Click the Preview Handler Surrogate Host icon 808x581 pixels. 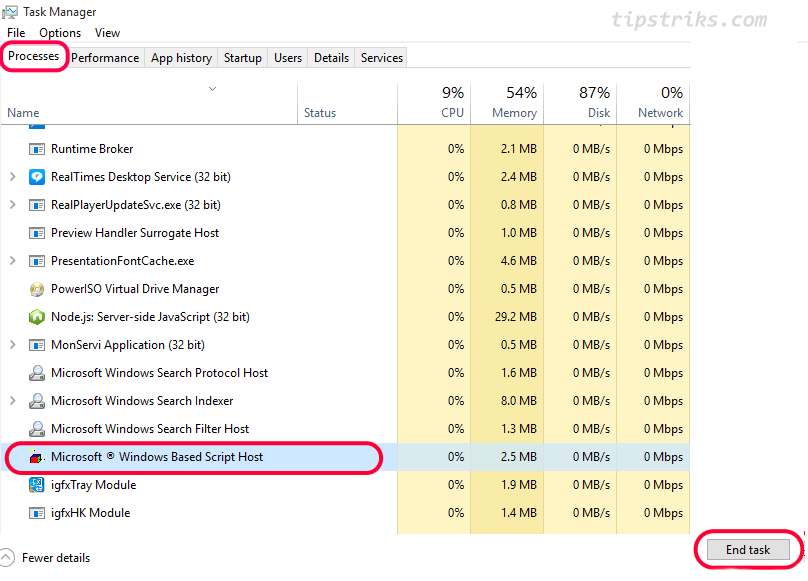(37, 233)
